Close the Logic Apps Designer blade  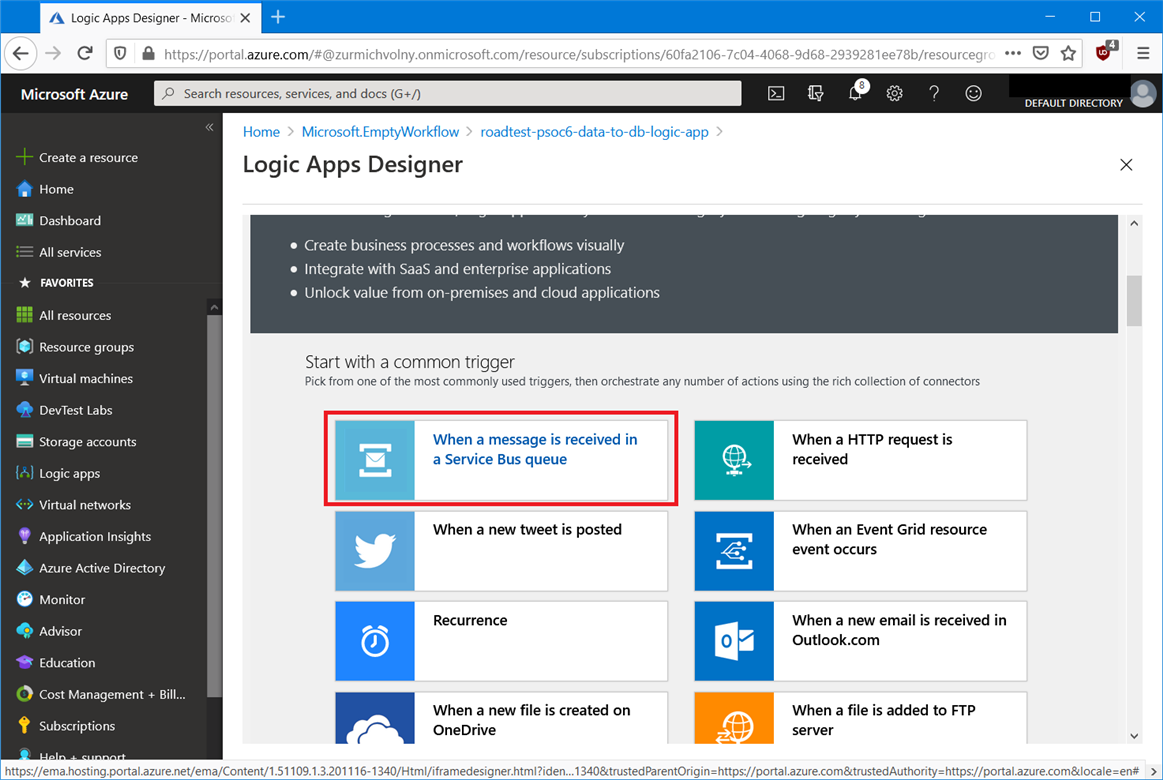pyautogui.click(x=1126, y=165)
